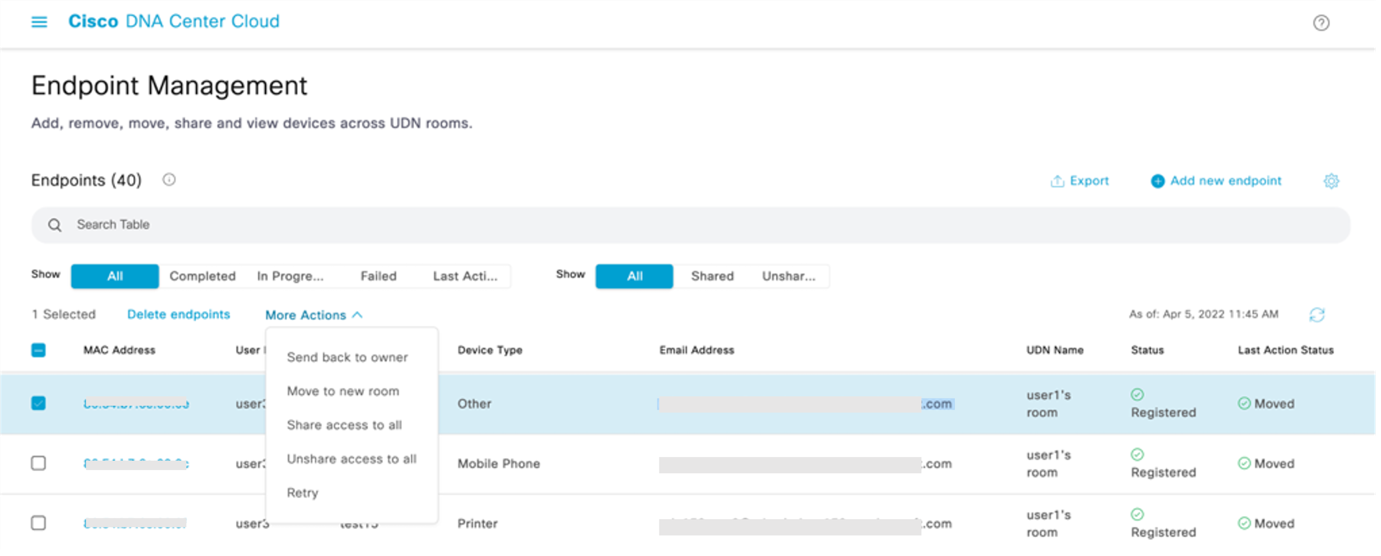Open the hamburger navigation menu

pyautogui.click(x=39, y=22)
